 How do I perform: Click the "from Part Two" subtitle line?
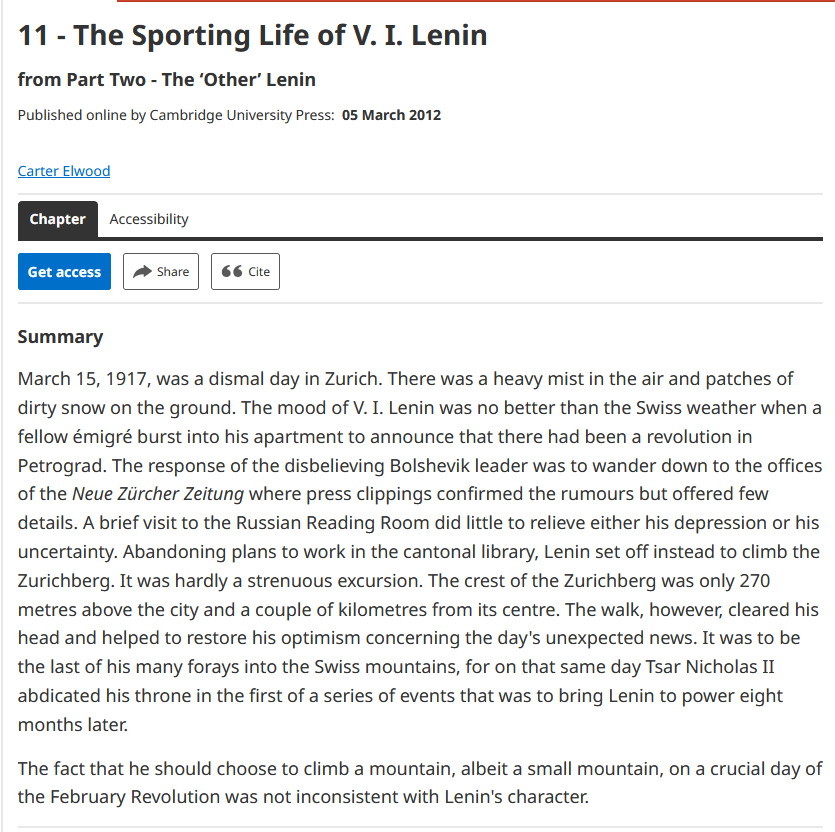pyautogui.click(x=167, y=80)
